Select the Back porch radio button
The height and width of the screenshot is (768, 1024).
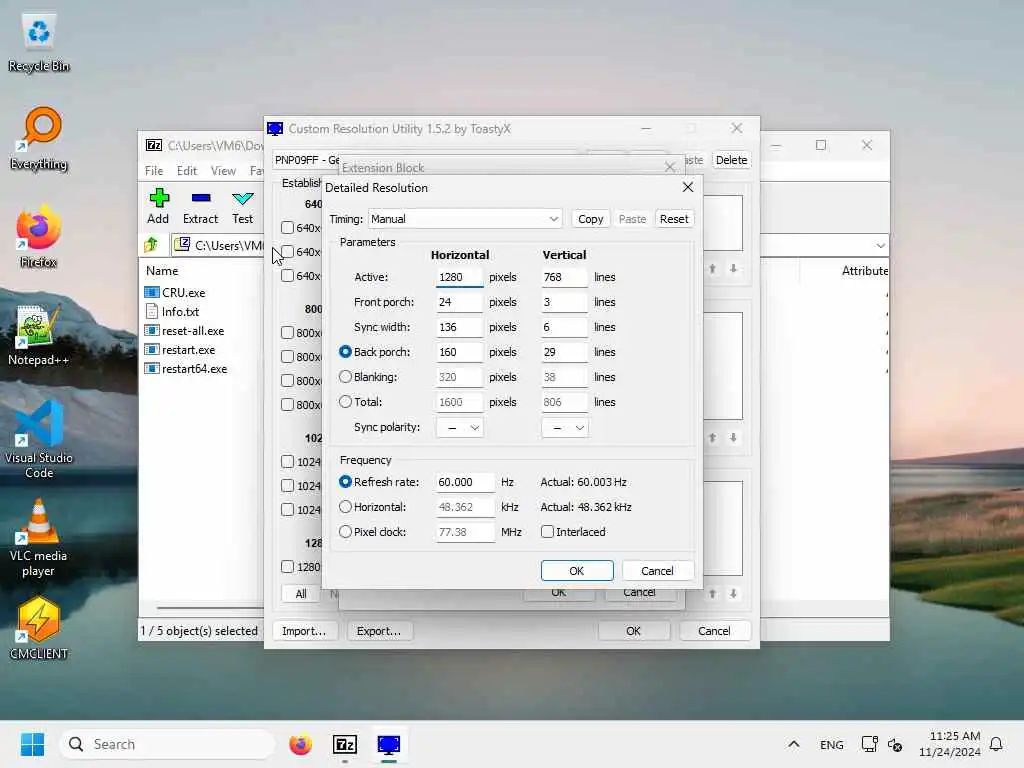pyautogui.click(x=345, y=352)
